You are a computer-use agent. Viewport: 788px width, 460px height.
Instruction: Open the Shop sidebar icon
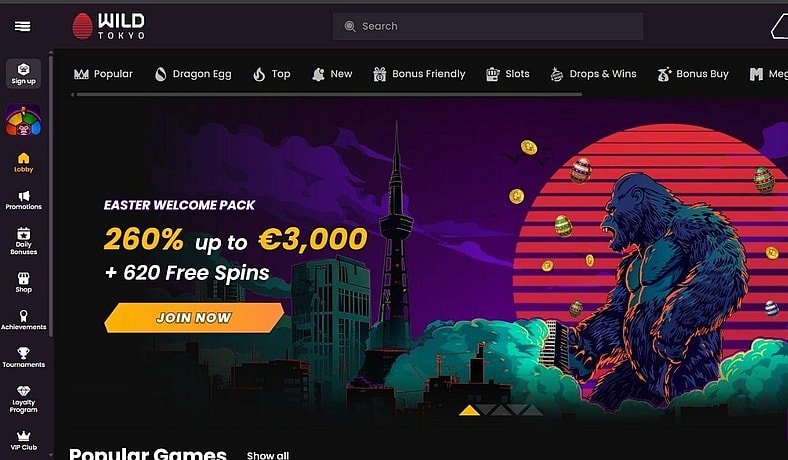click(x=24, y=283)
